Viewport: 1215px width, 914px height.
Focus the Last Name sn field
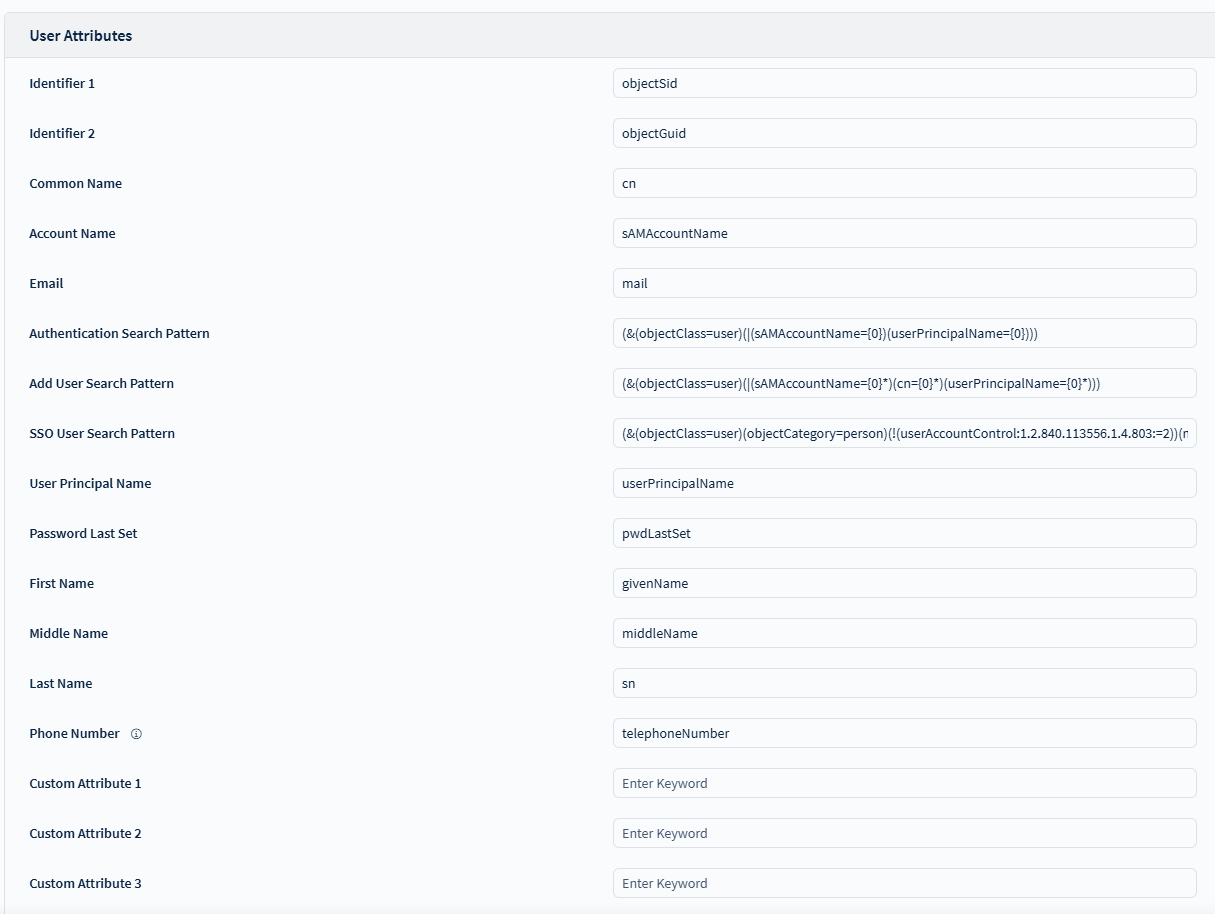click(904, 683)
